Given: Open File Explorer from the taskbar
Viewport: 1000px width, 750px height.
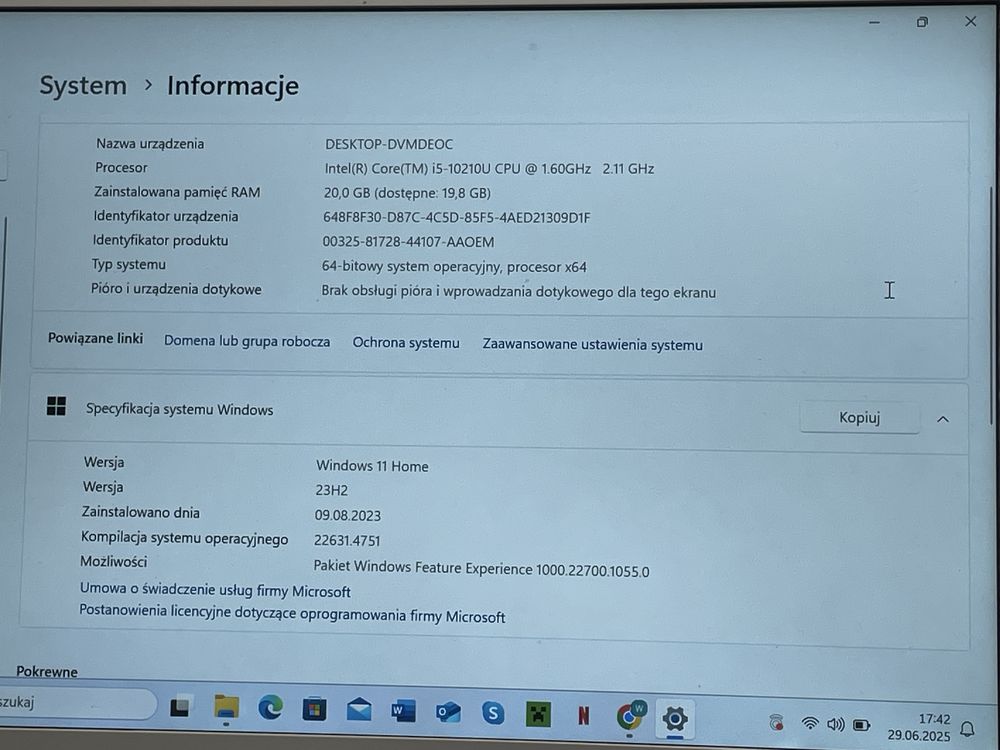Looking at the screenshot, I should coord(226,707).
